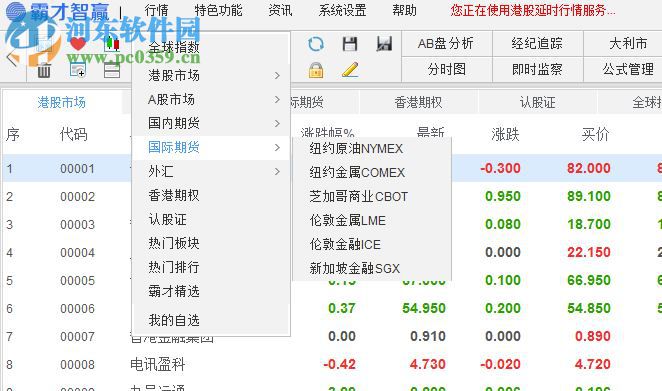The image size is (662, 391).
Task: Click the red heart favorites icon
Action: point(78,43)
